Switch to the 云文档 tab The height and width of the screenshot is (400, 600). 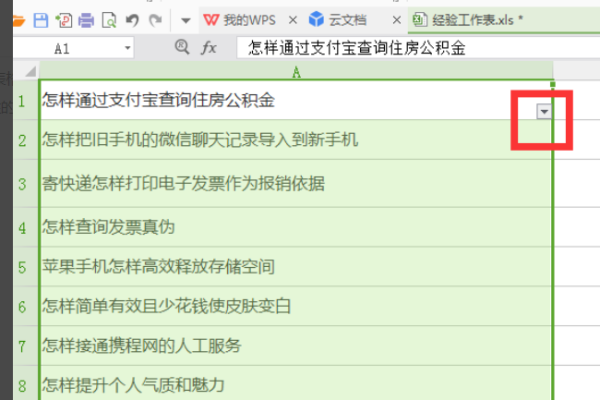tap(338, 20)
